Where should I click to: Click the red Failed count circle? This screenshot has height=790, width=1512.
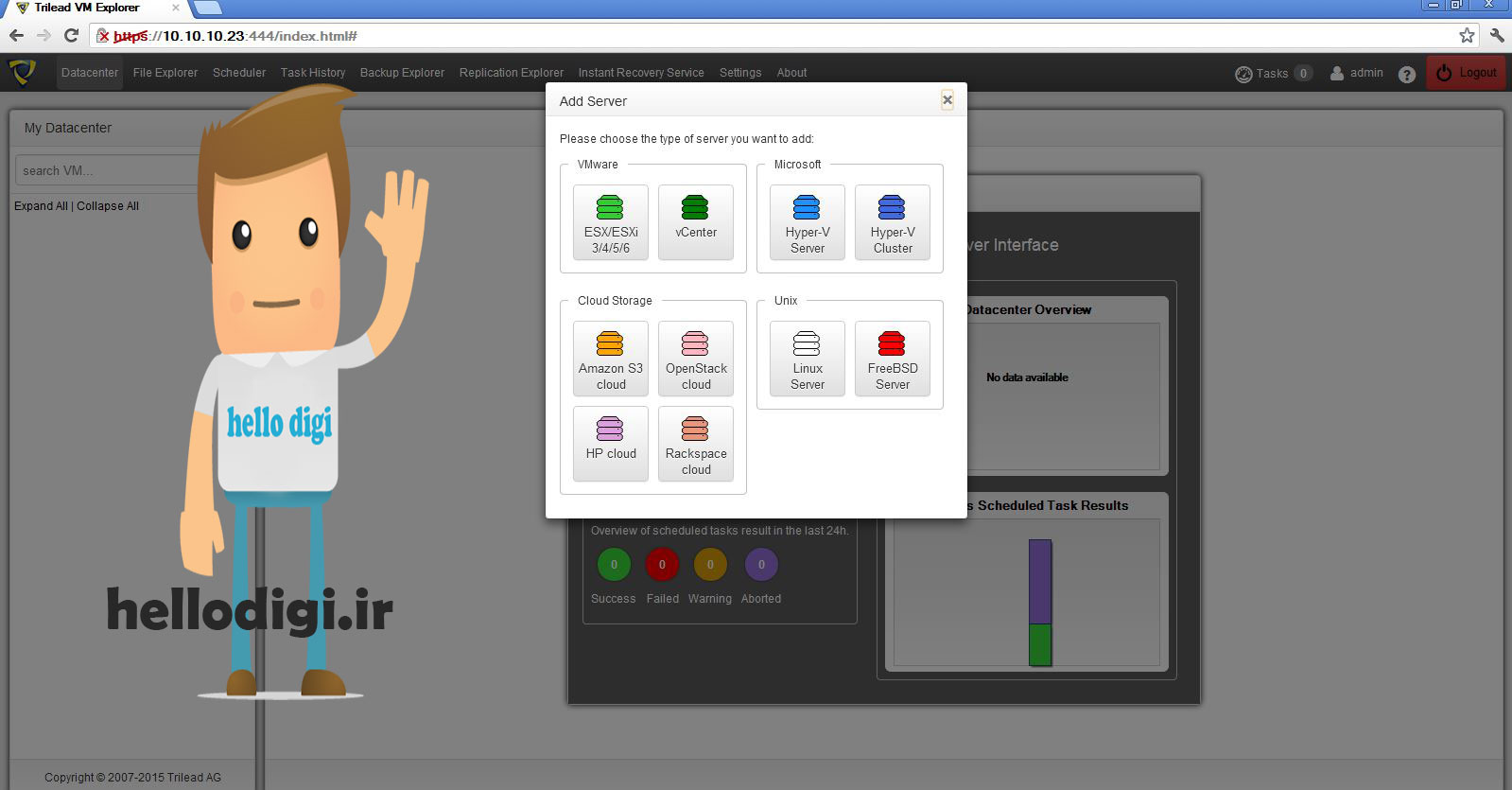[x=662, y=565]
